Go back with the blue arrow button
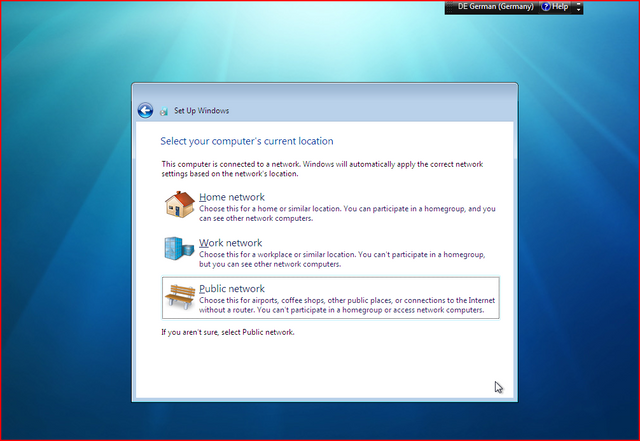Viewport: 640px width, 441px height. [145, 110]
